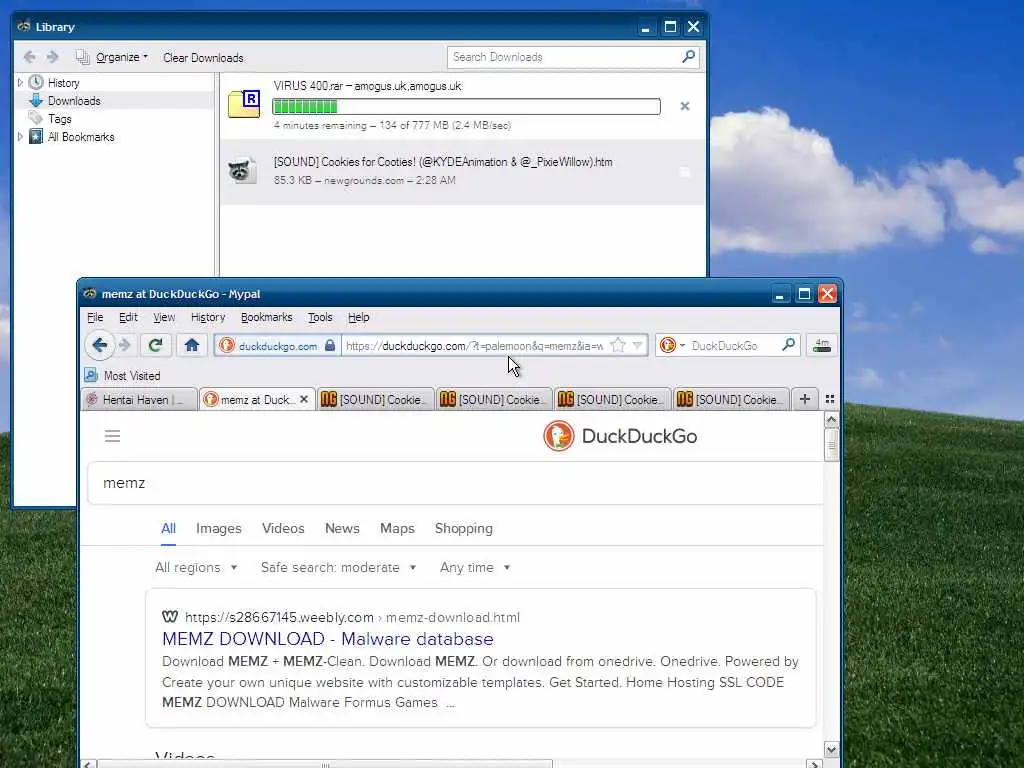Viewport: 1024px width, 768px height.
Task: Click the DuckDuckGo site identity icon
Action: pyautogui.click(x=227, y=345)
